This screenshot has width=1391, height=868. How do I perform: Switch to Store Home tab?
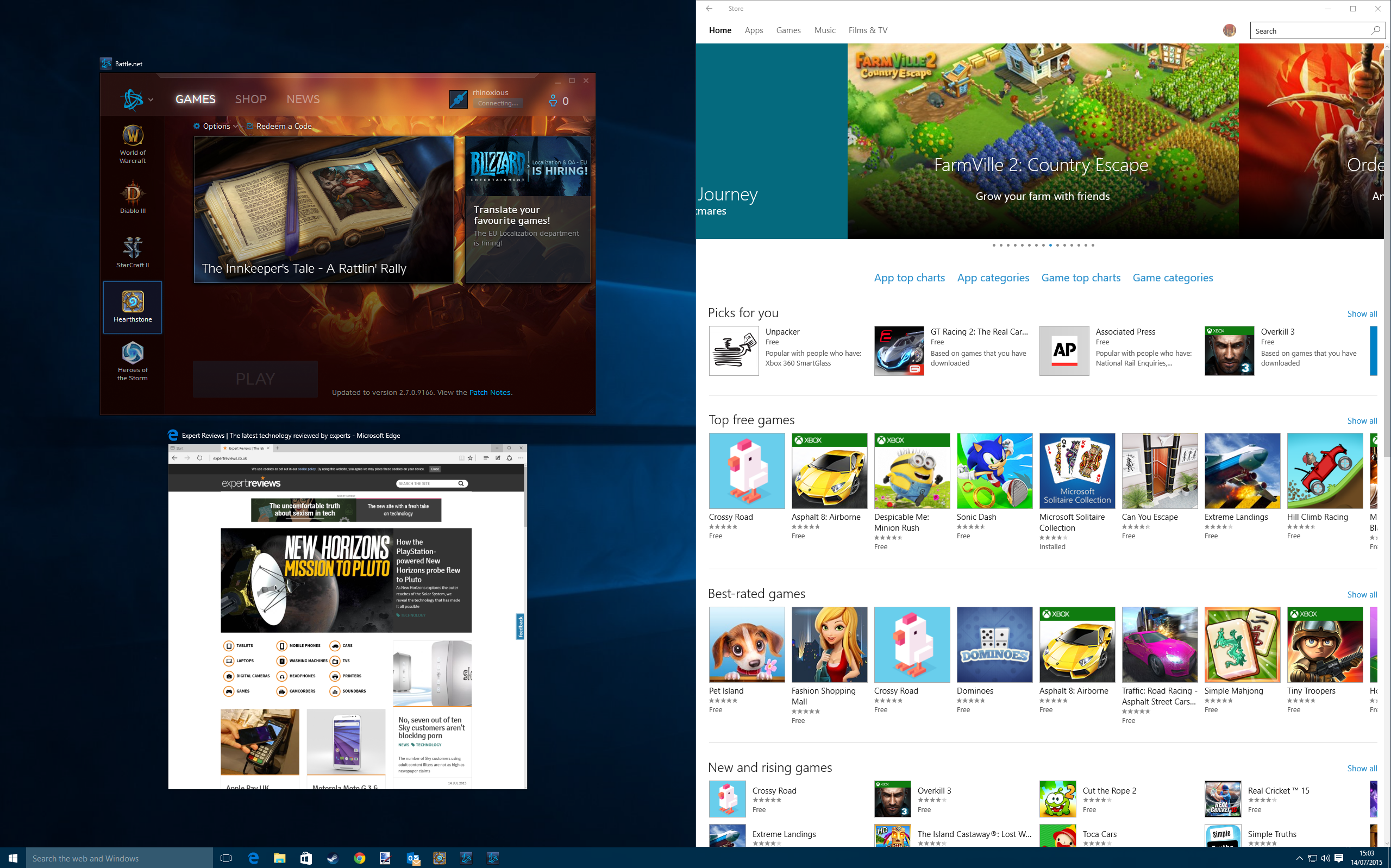pos(720,30)
